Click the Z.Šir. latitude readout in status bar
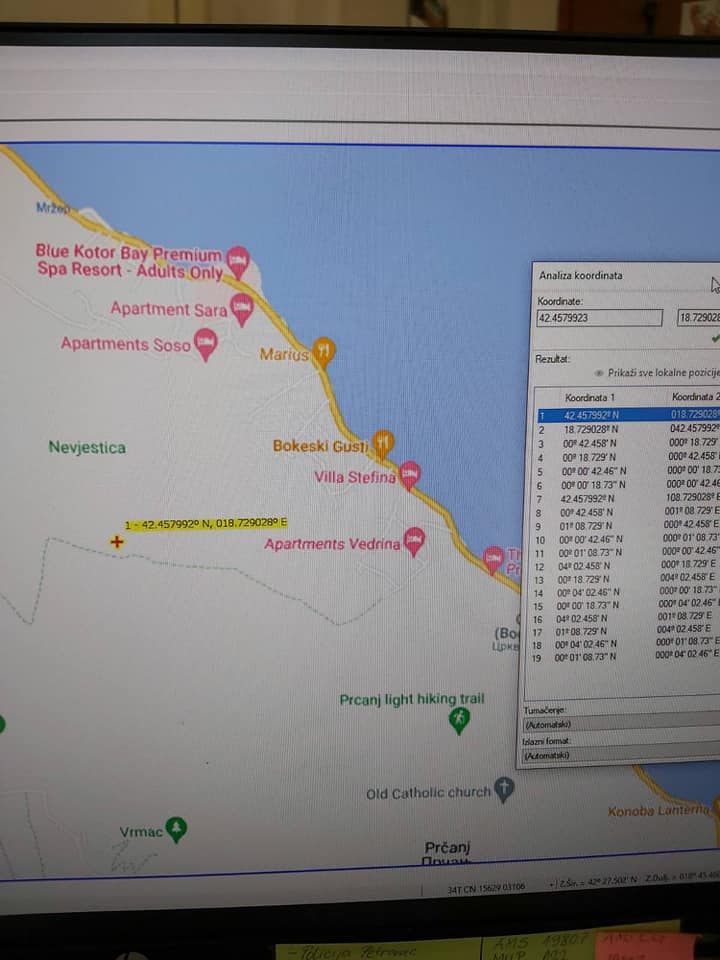720x960 pixels. point(594,880)
